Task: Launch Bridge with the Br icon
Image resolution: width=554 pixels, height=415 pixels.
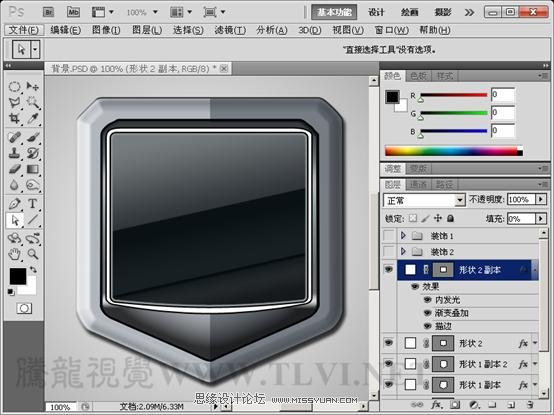Action: (x=48, y=12)
